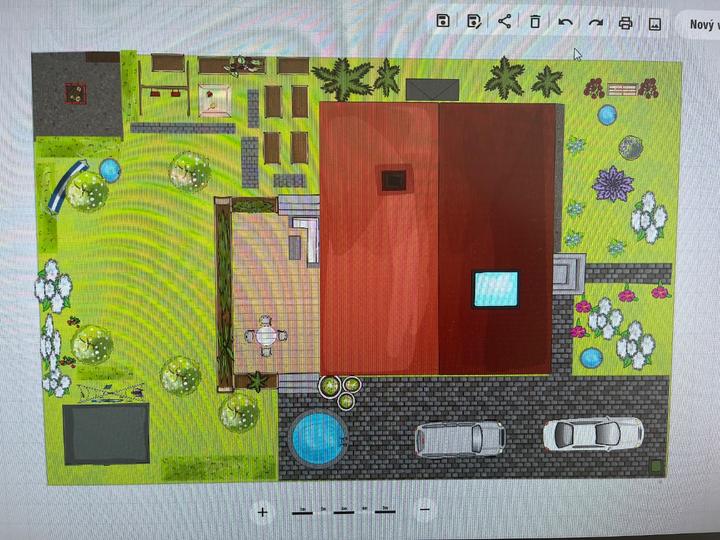The width and height of the screenshot is (720, 540).
Task: Select the blue skylight on the roof
Action: pos(496,288)
